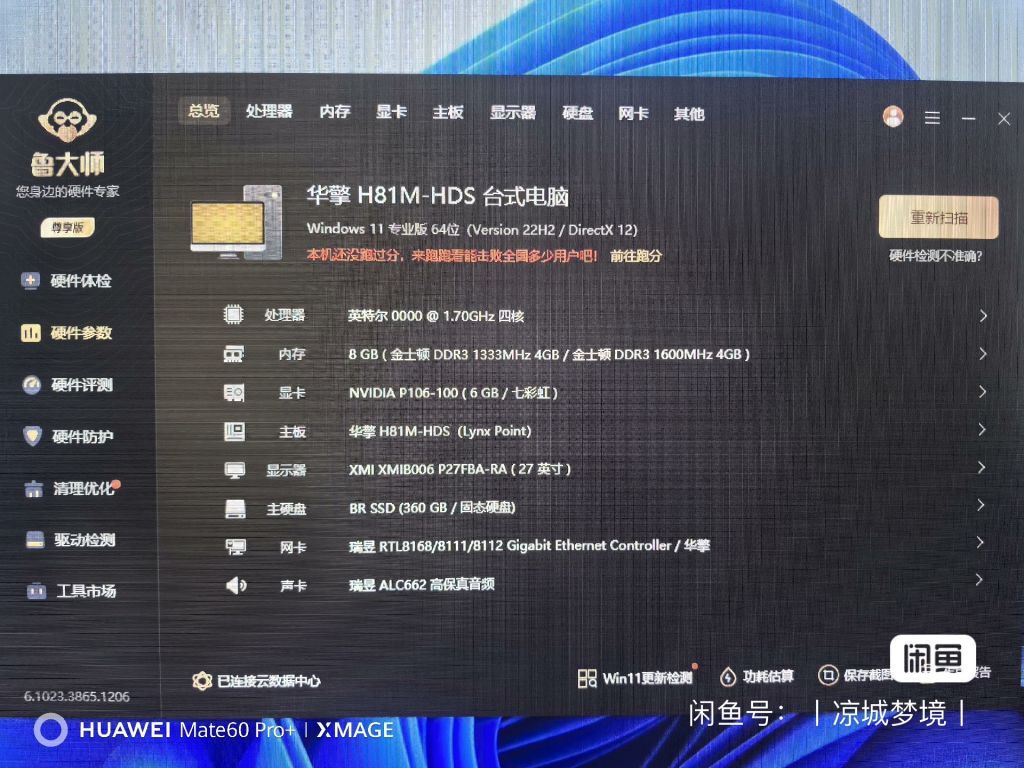Click the 瑞昱 ALC662 高保真音频 text
Viewport: 1024px width, 768px height.
pyautogui.click(x=421, y=584)
